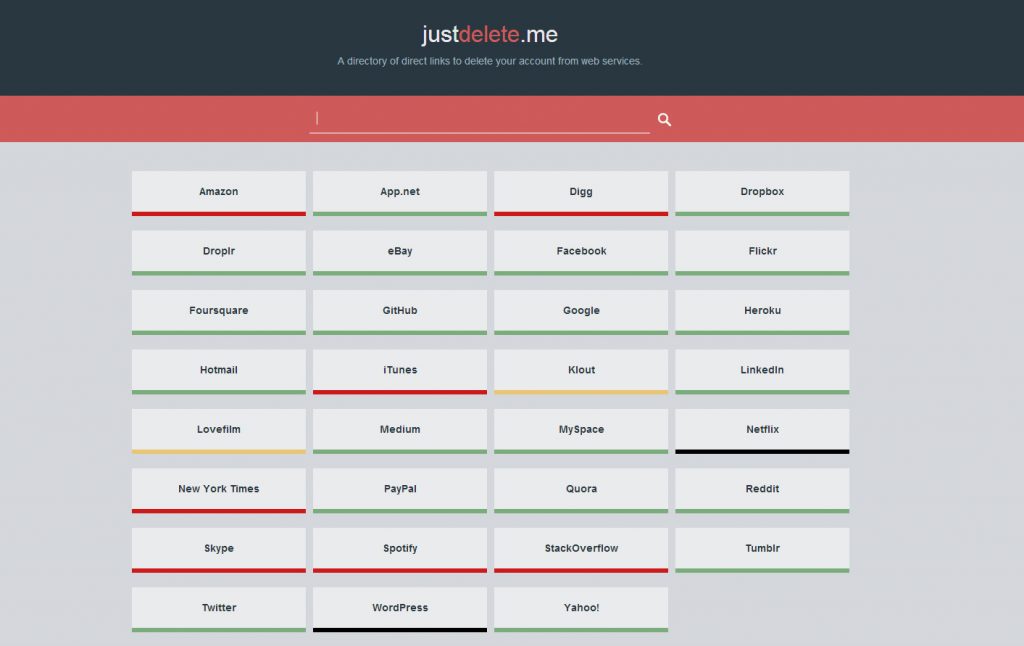Select the New York Times tile
This screenshot has width=1024, height=646.
coord(218,489)
